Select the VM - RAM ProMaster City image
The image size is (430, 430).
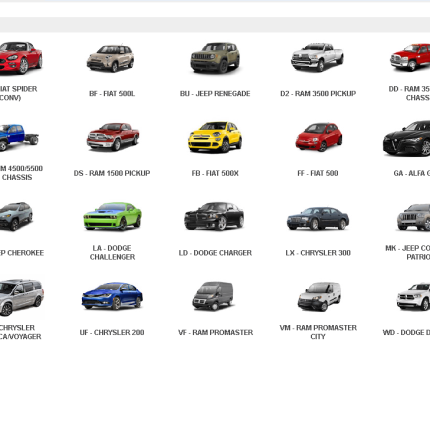click(x=319, y=296)
